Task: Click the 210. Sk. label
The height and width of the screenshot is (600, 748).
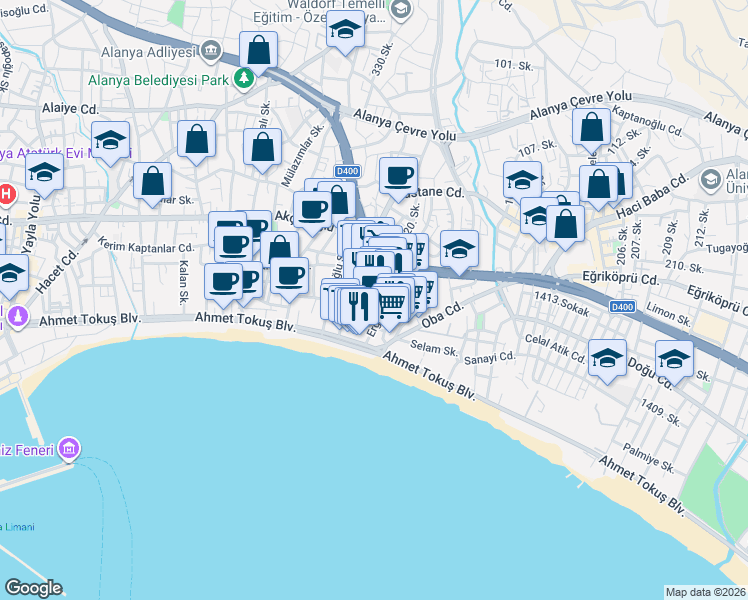Action: pos(684,267)
